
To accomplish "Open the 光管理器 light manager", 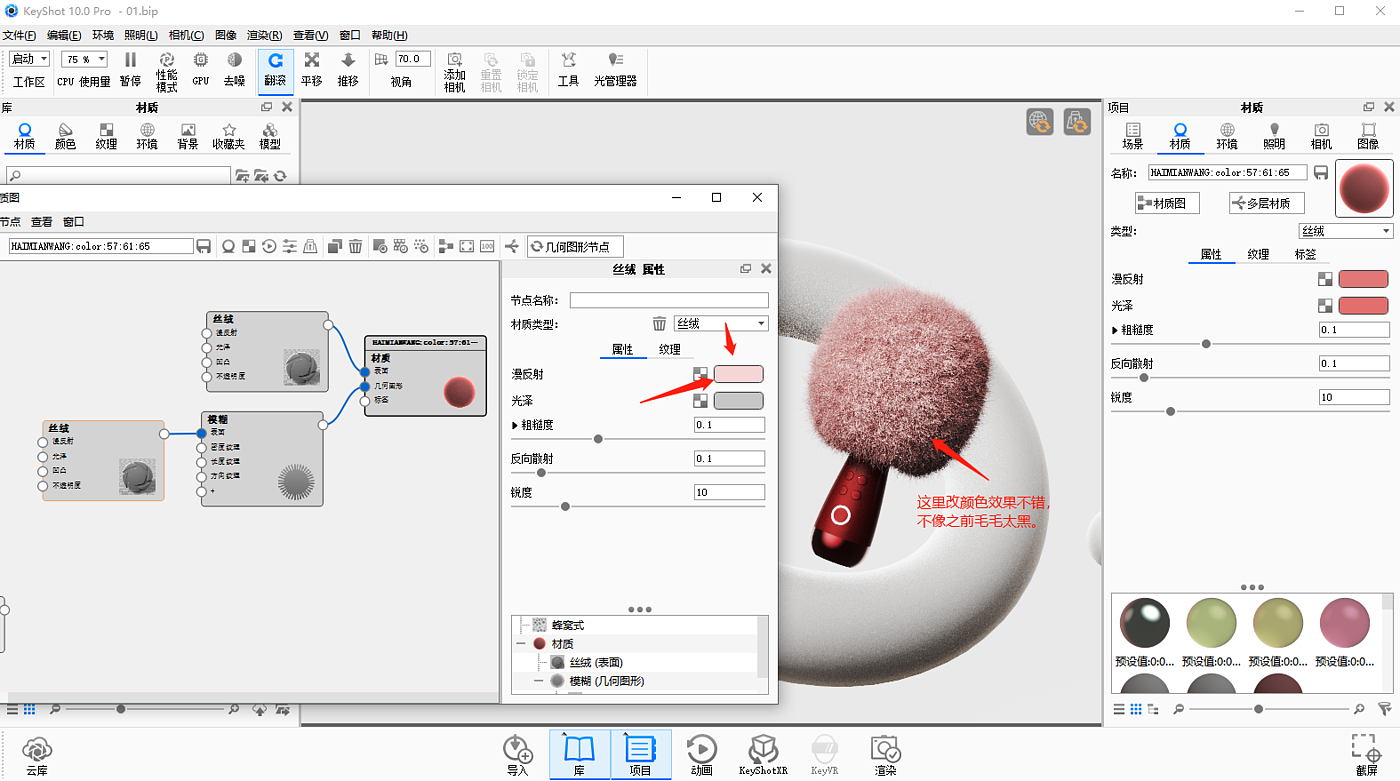I will pos(615,69).
